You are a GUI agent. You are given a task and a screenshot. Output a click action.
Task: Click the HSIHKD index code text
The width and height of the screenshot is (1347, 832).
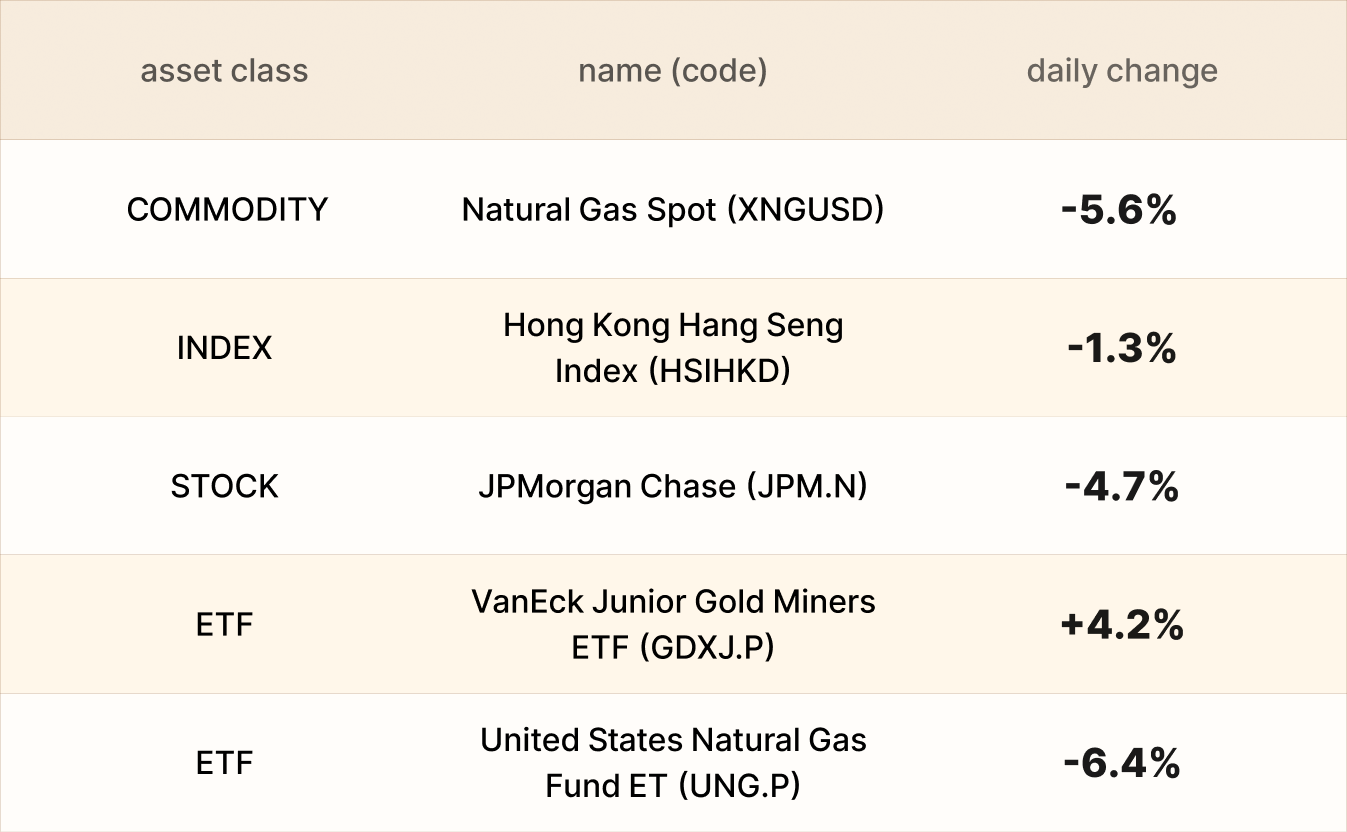(719, 371)
